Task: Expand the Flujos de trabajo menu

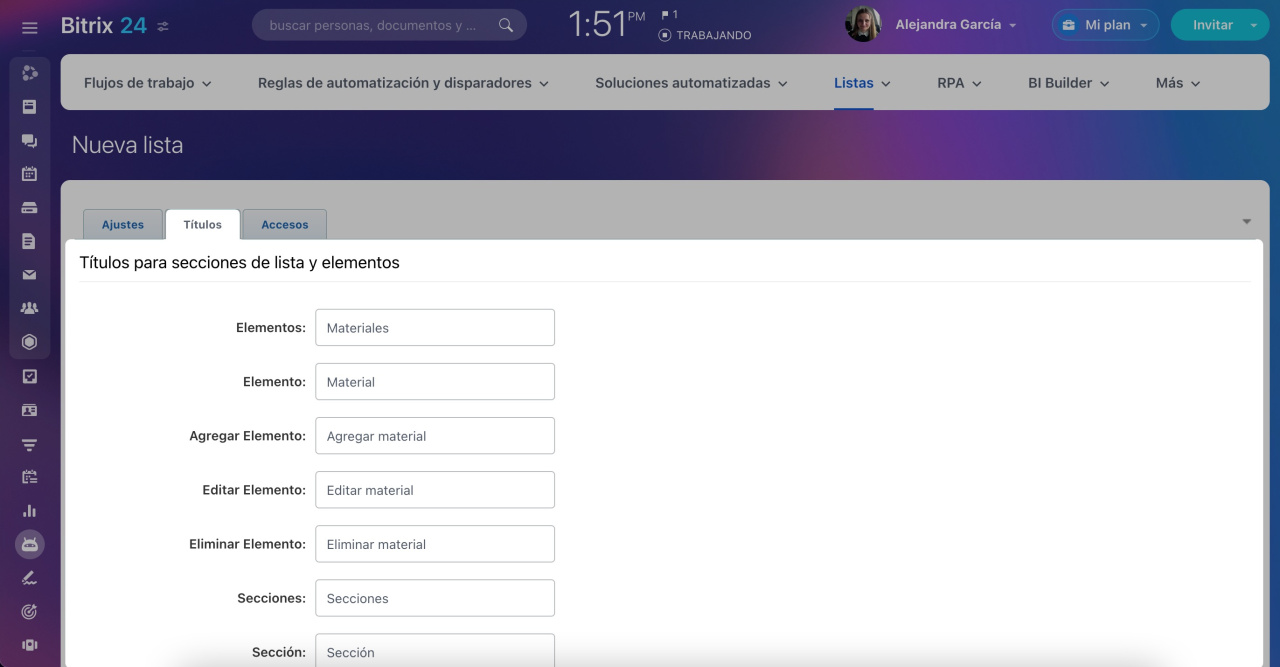Action: (147, 83)
